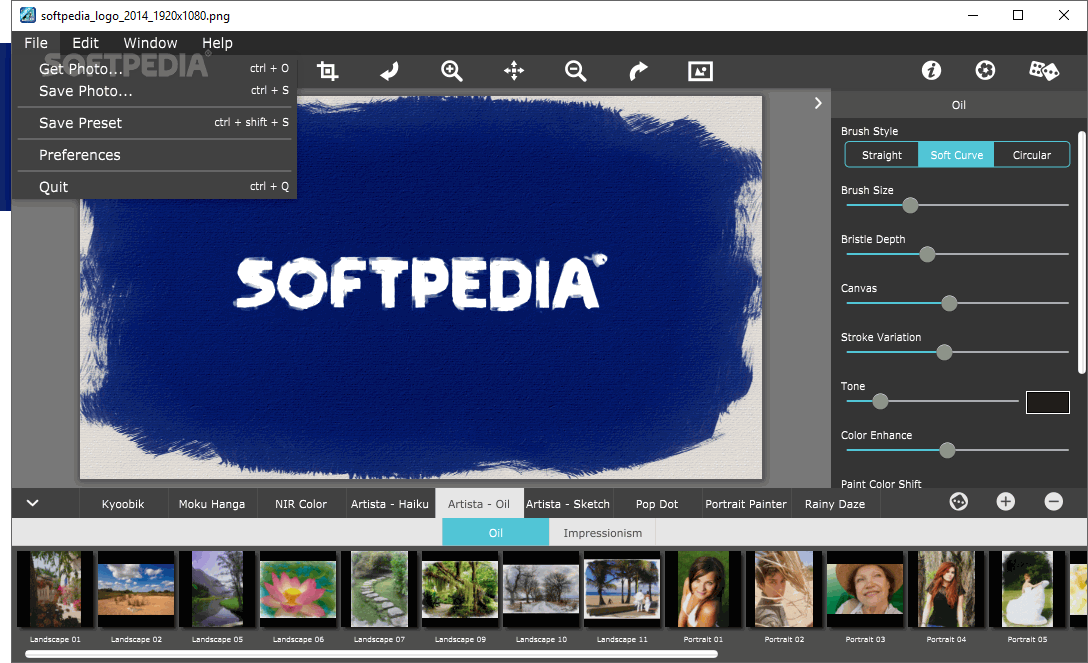Select the Impressionism preset category

point(602,533)
